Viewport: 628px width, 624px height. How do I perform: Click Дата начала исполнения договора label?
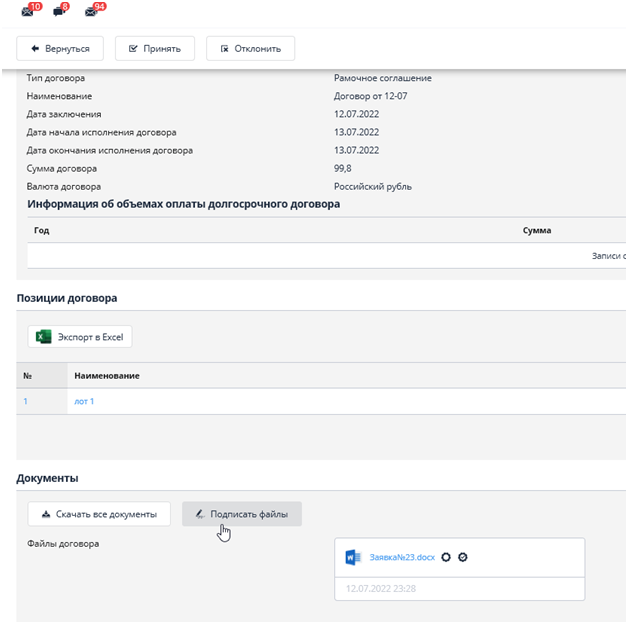101,132
